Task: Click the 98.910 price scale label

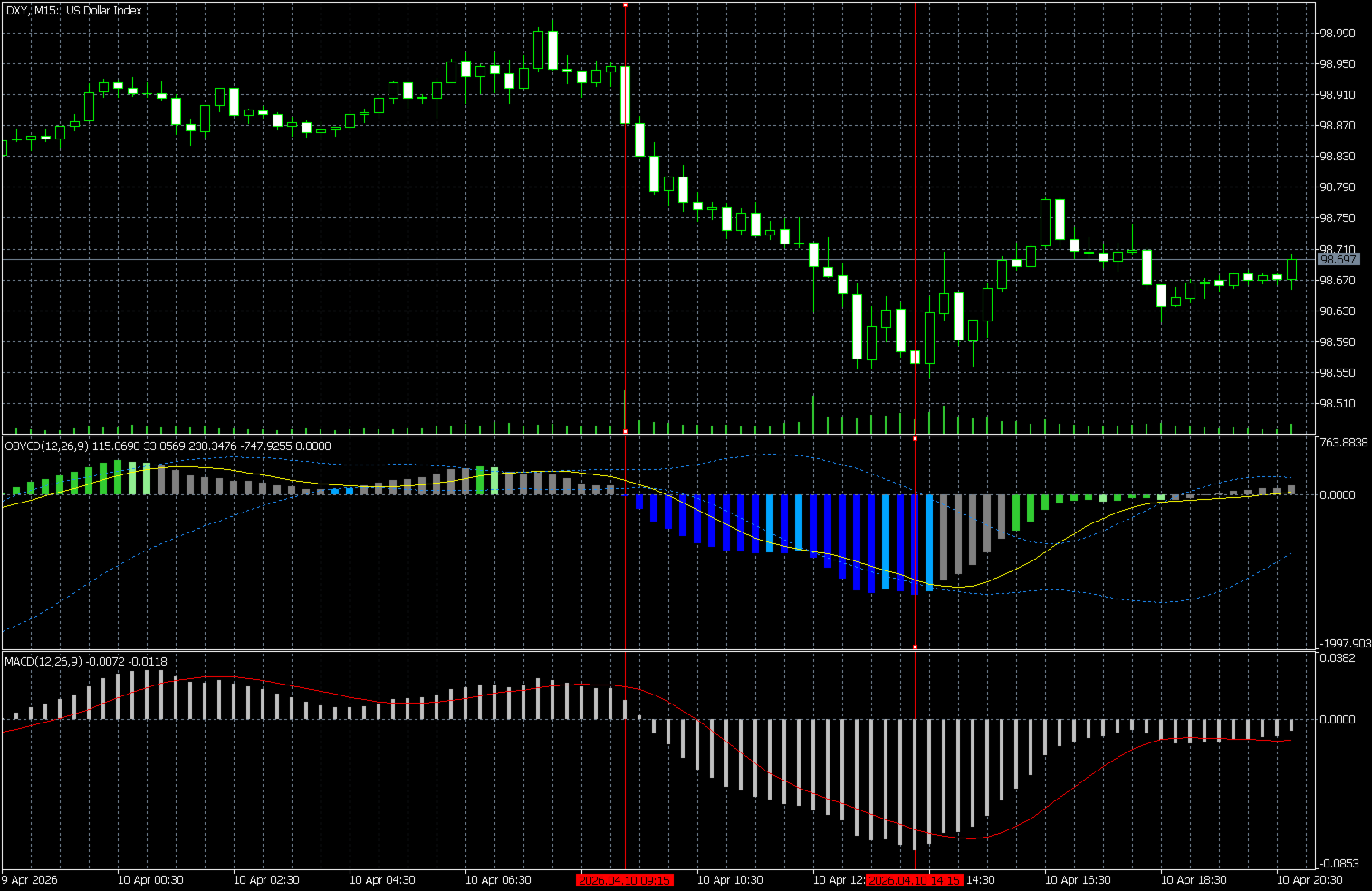Action: [x=1338, y=94]
